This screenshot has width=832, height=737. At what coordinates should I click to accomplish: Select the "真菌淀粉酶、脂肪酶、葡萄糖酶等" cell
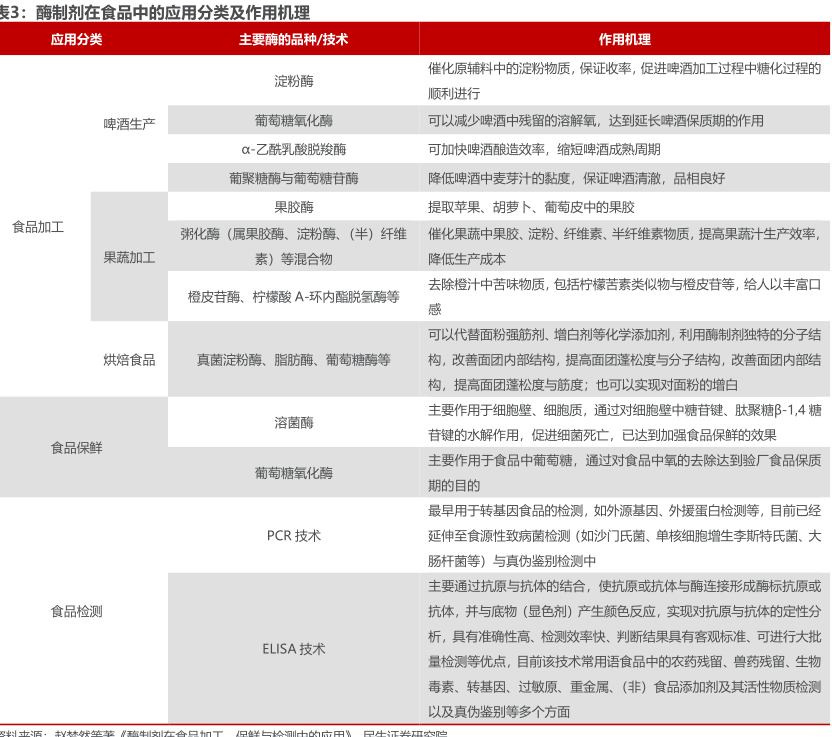point(293,360)
